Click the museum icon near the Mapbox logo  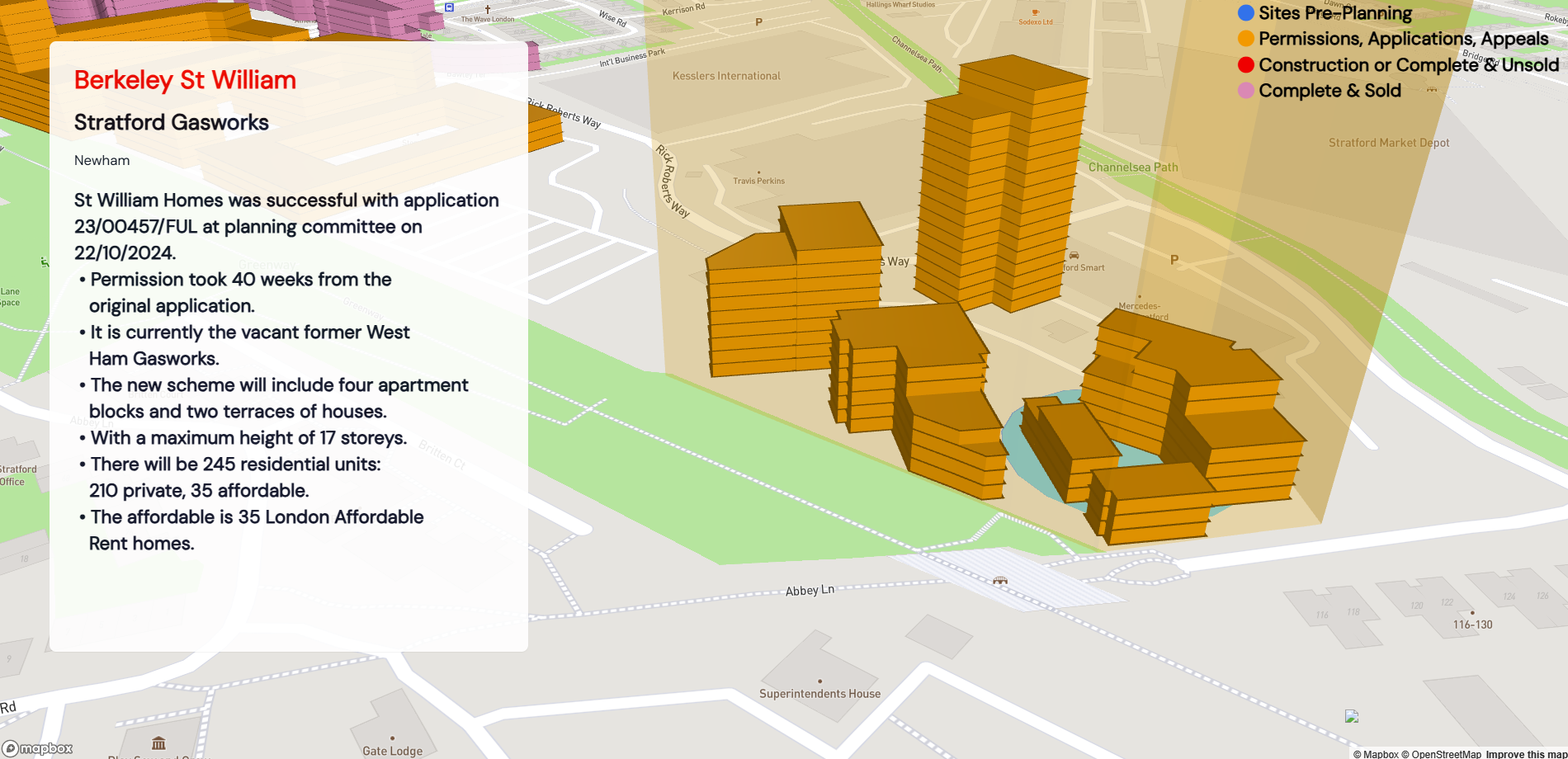coord(158,743)
